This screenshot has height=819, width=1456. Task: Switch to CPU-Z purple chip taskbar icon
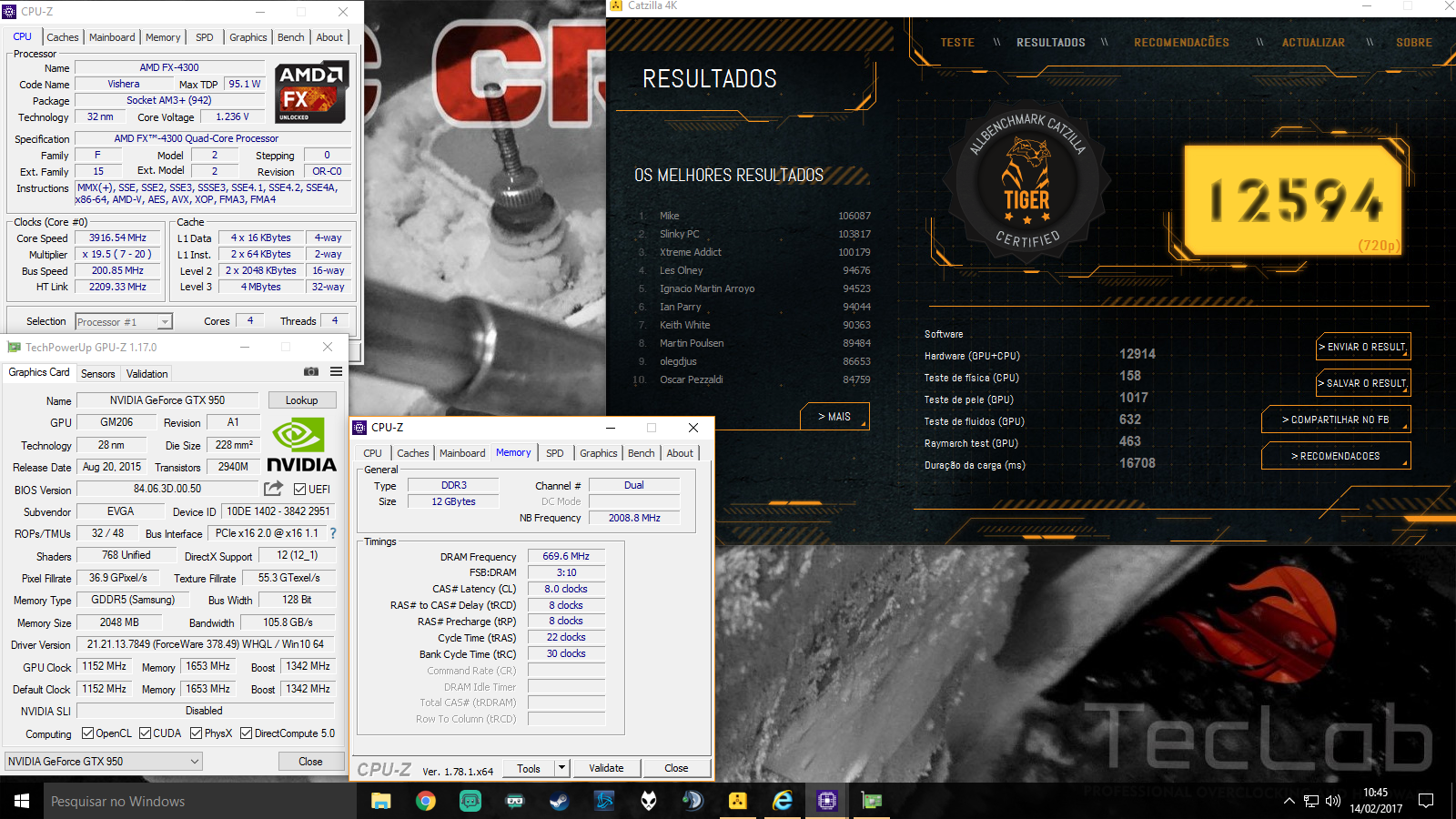(827, 801)
